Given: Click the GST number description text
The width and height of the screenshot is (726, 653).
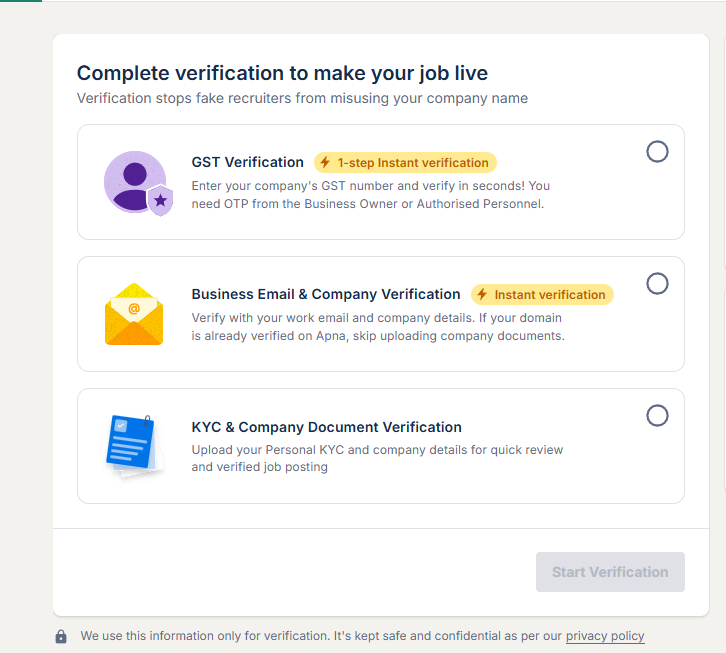Looking at the screenshot, I should click(371, 195).
